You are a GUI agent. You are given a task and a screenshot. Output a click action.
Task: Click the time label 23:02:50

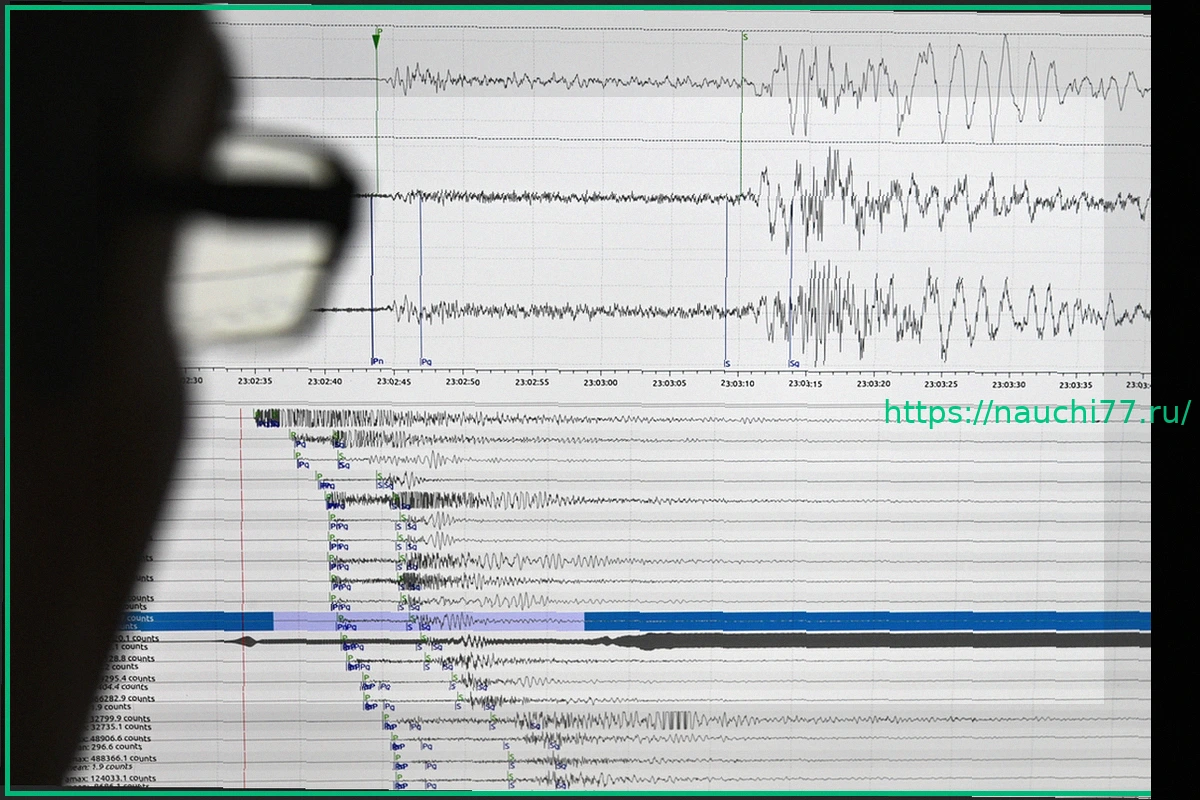(462, 381)
